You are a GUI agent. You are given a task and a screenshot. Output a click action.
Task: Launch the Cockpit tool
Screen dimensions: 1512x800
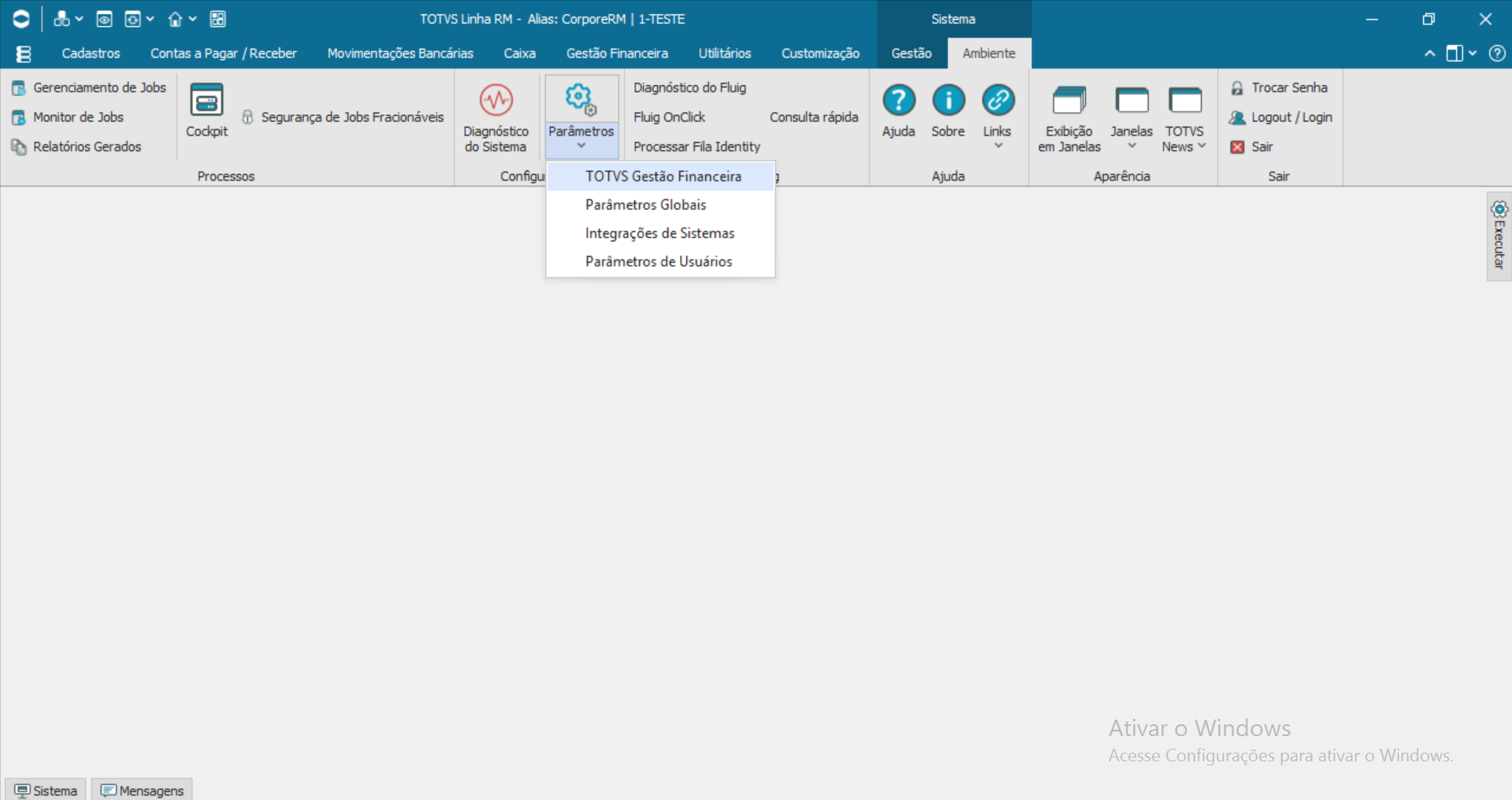coord(206,110)
